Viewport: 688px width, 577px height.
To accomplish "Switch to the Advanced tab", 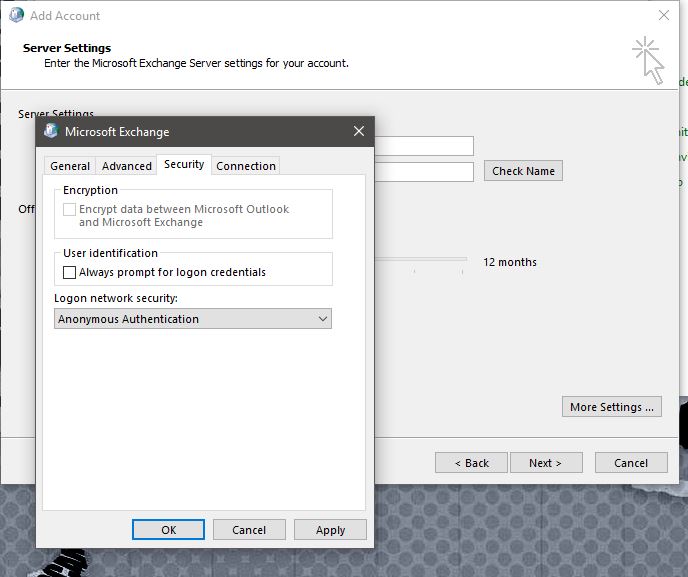I will click(127, 166).
